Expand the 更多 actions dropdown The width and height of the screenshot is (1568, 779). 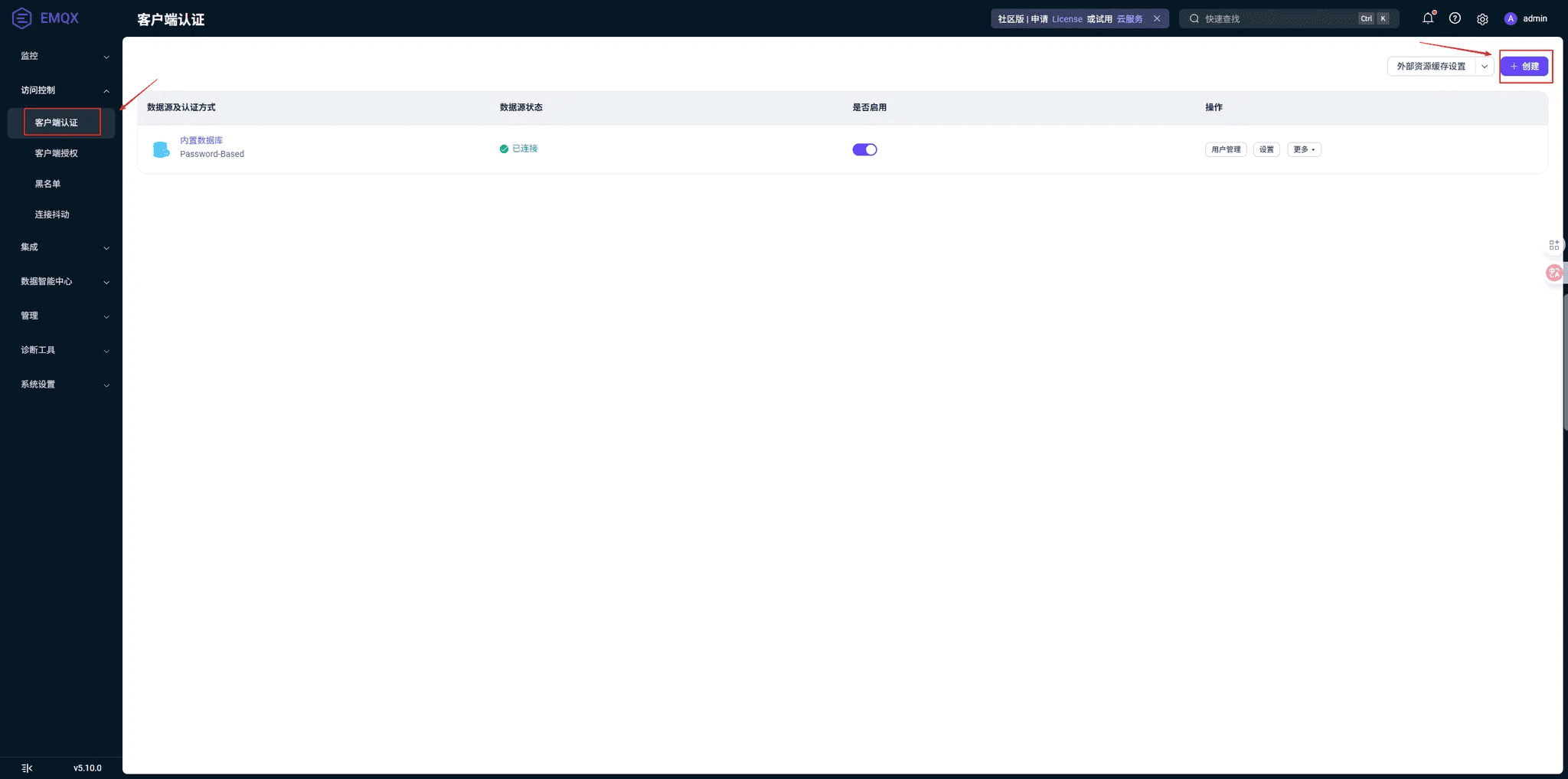1304,149
